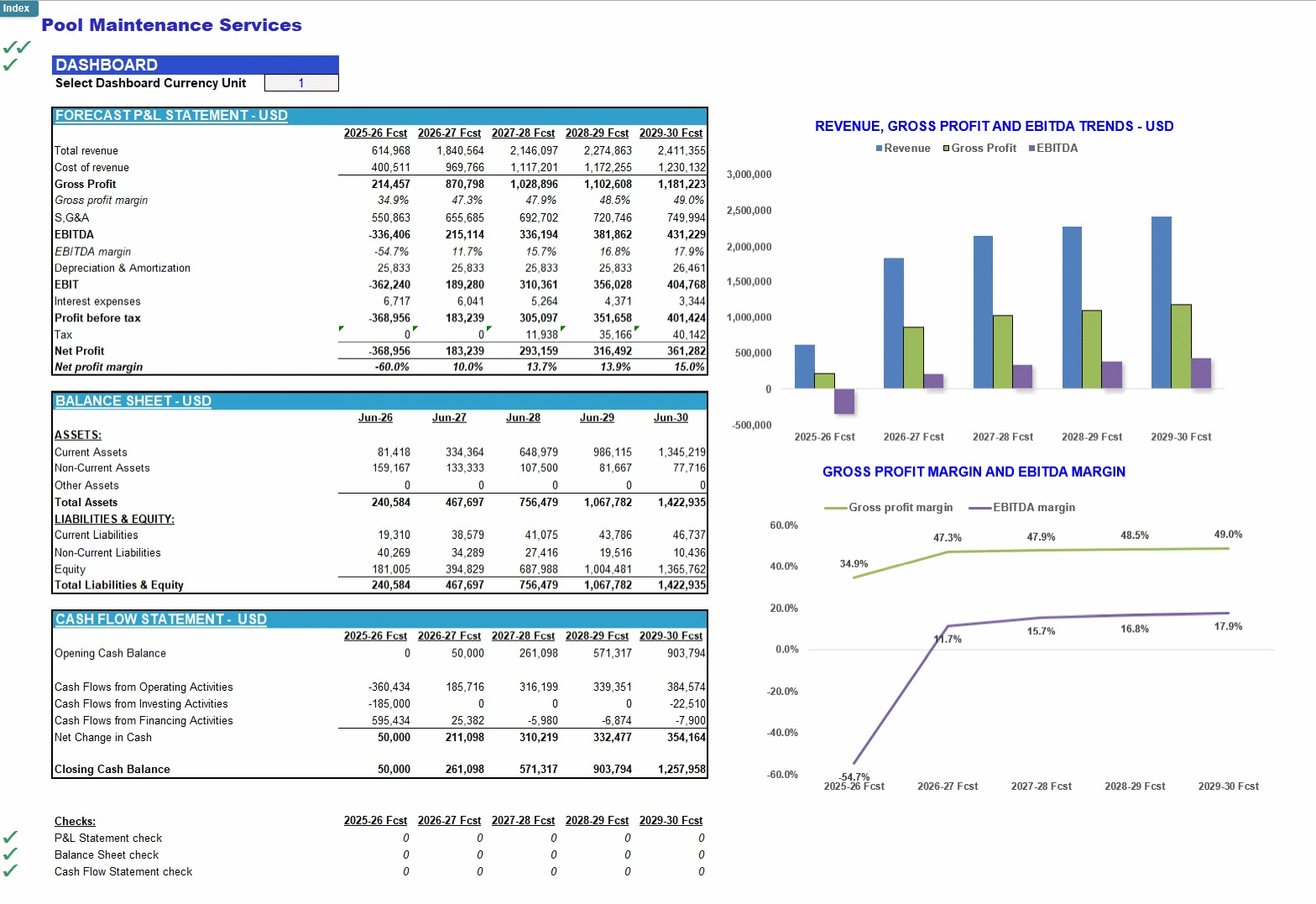The image size is (1316, 904).
Task: Select the chart title REVENUE, GROSS PROFIT AND EBITDA TRENDS
Action: [995, 126]
